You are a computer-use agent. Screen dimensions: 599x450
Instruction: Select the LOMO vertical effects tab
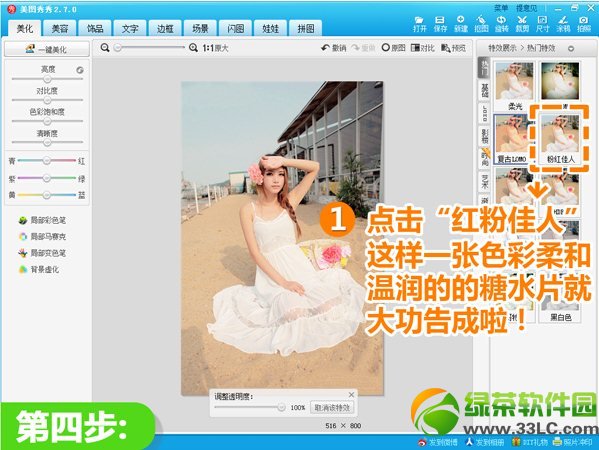484,113
